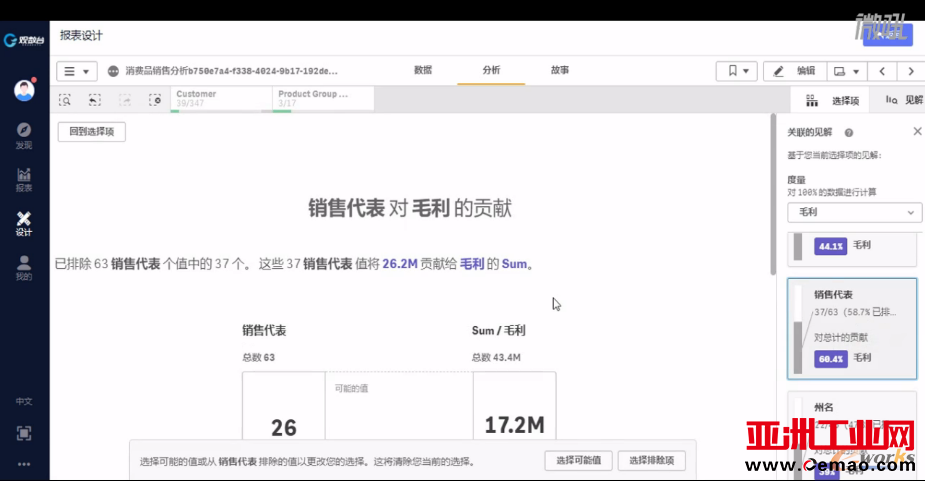Toggle fullscreen icon in sidebar
The width and height of the screenshot is (925, 481).
[24, 433]
